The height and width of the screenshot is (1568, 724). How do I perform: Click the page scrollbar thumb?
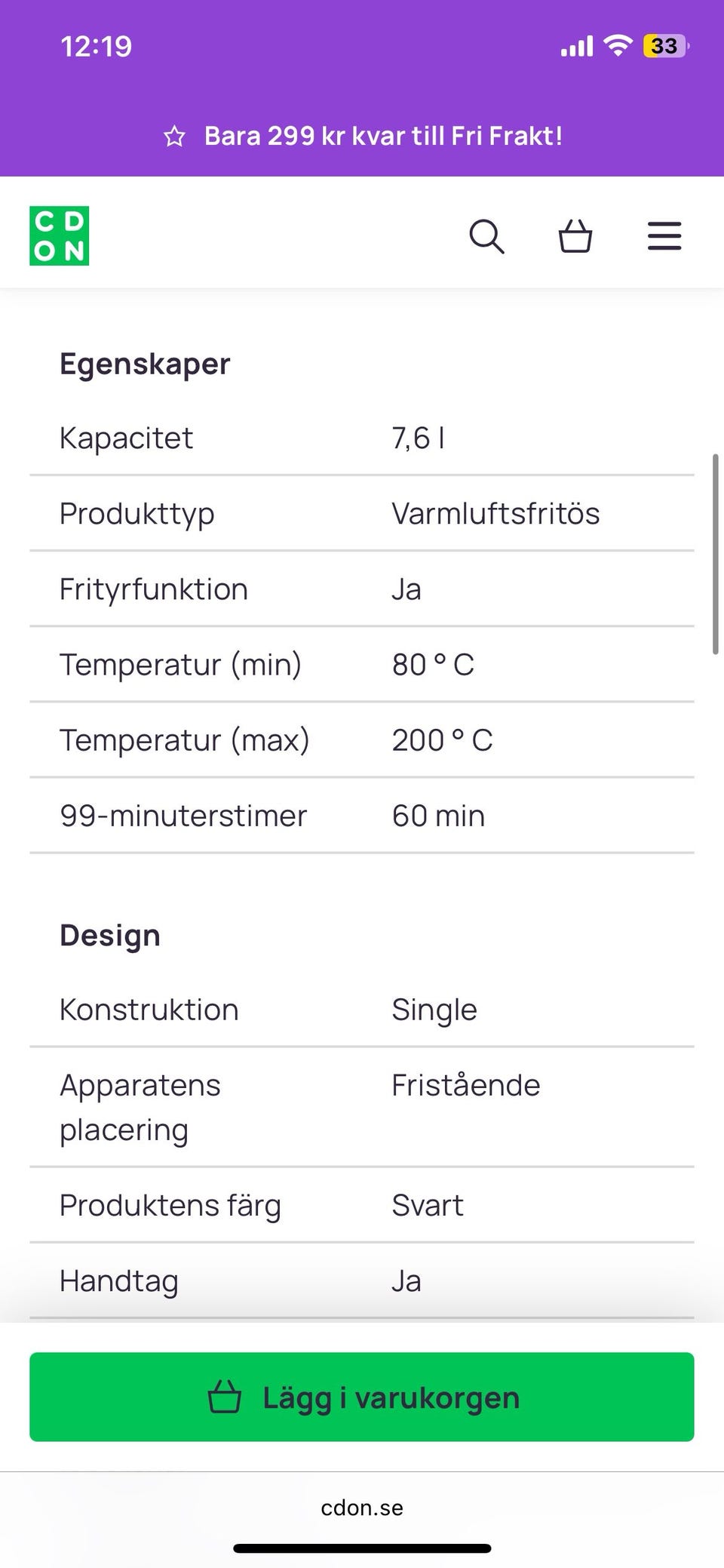coord(716,554)
